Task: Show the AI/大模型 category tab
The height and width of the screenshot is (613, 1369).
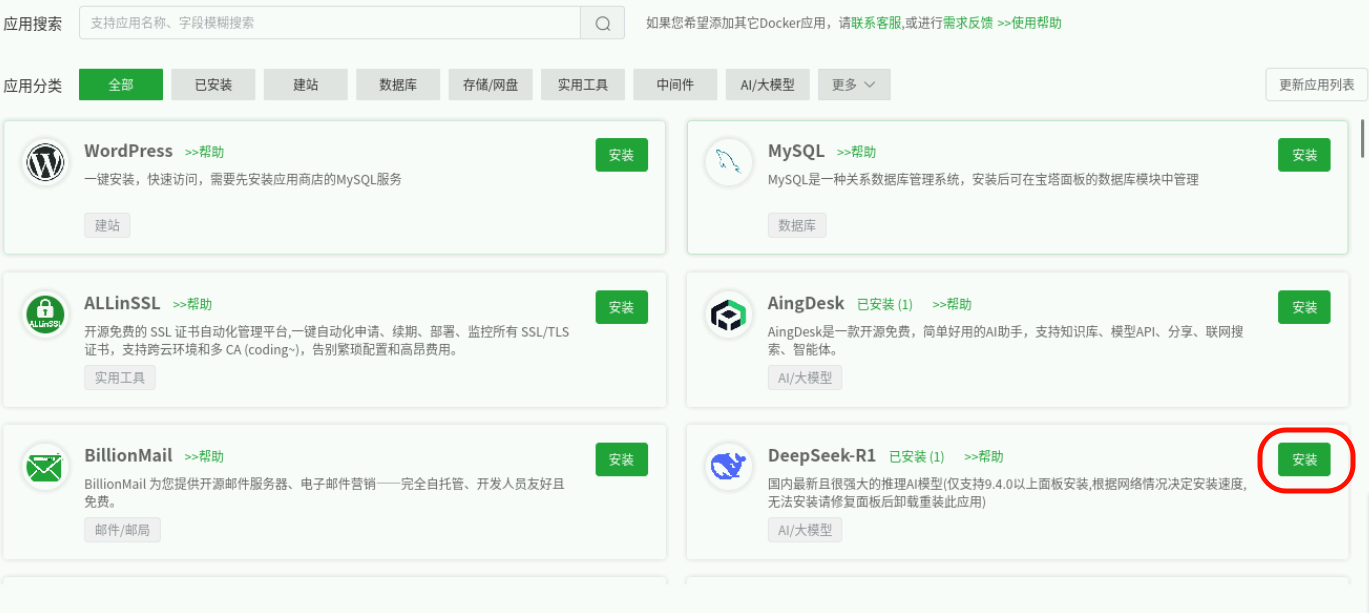Action: coord(768,85)
